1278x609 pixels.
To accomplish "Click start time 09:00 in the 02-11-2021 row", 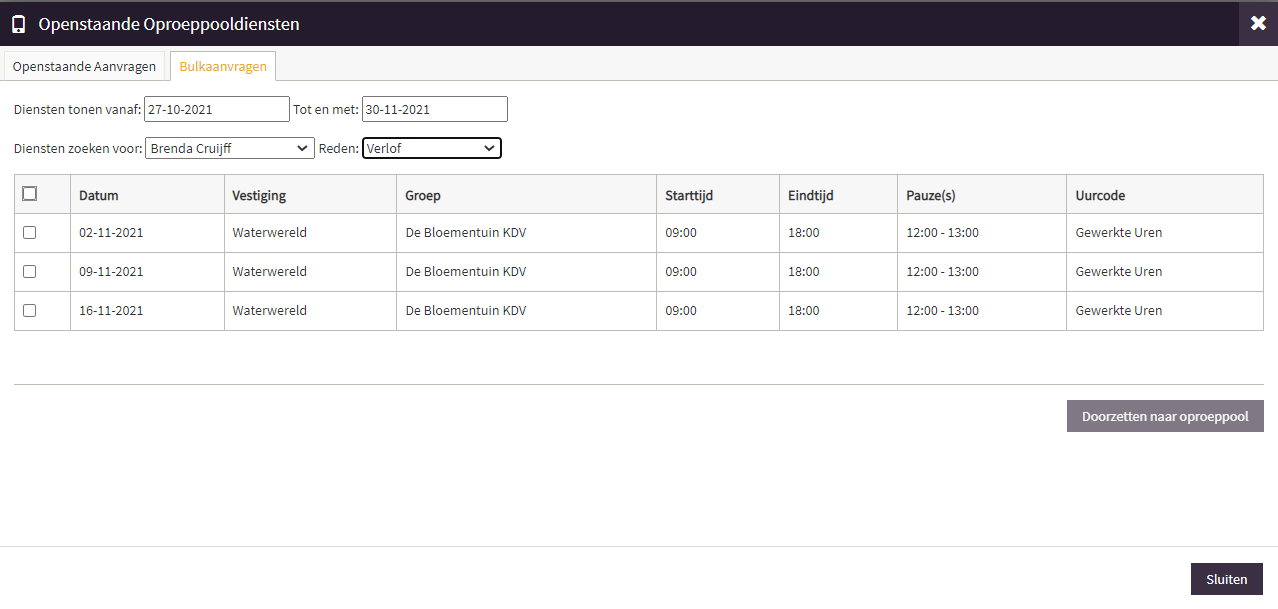I will [681, 232].
